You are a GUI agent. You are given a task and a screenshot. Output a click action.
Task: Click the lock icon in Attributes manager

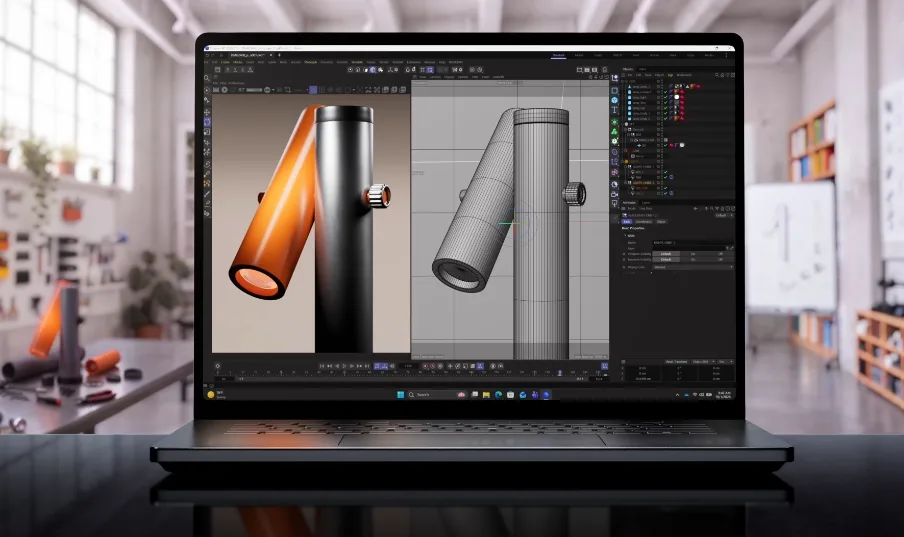point(722,209)
